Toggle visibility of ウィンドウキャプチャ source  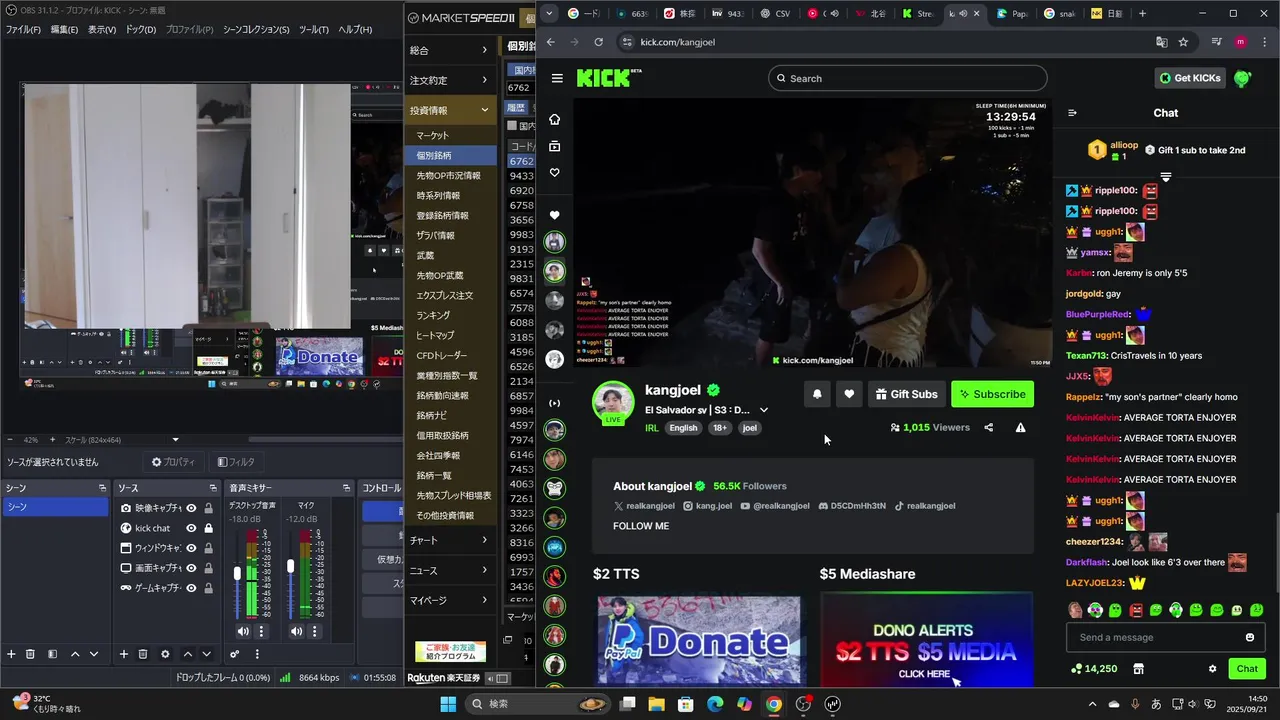[x=191, y=548]
